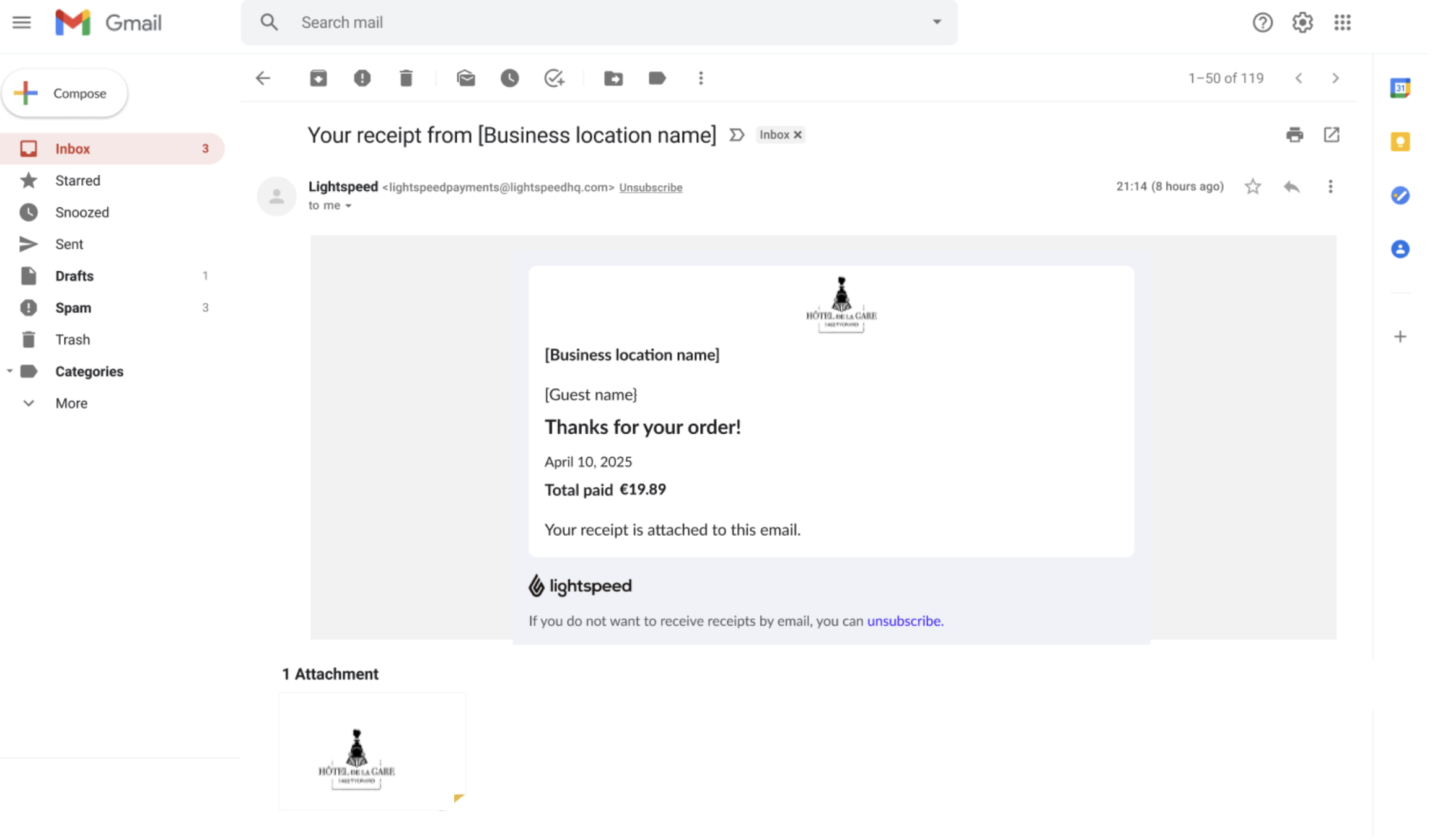Report this message as spam

tap(362, 78)
